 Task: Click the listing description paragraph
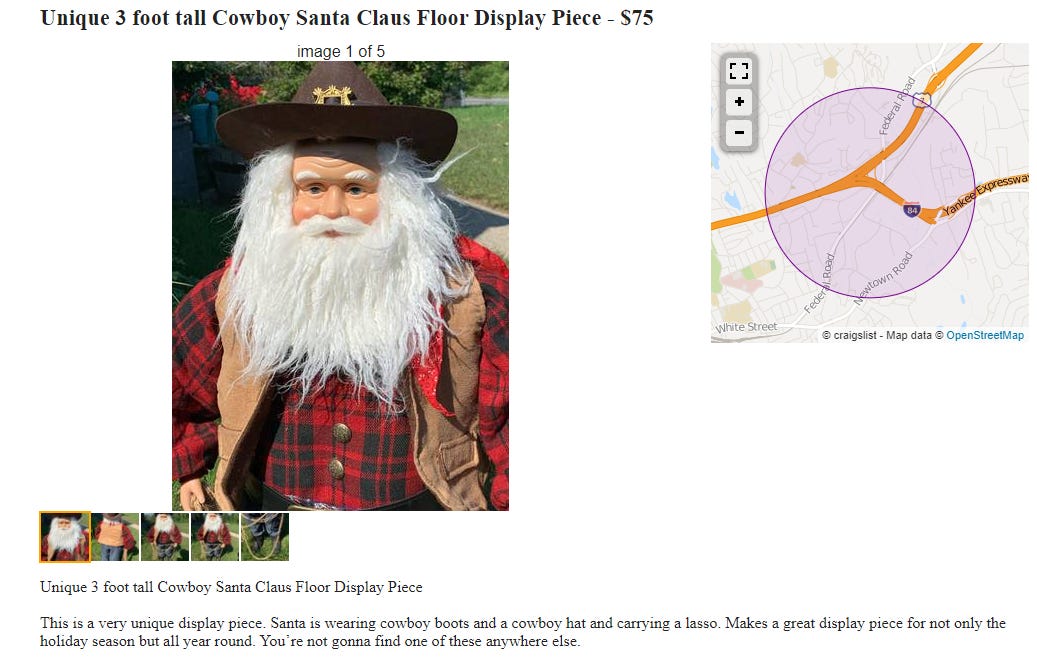click(x=522, y=632)
